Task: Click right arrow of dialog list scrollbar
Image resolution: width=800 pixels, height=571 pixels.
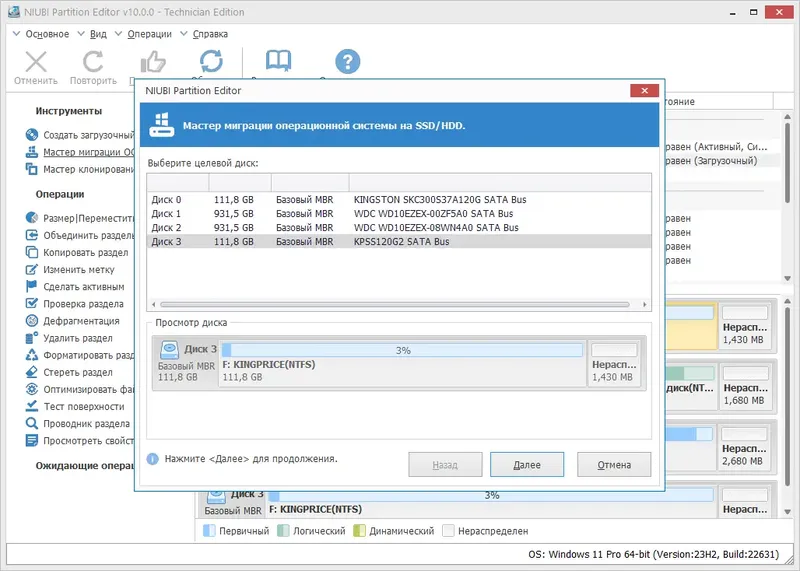Action: (x=645, y=305)
